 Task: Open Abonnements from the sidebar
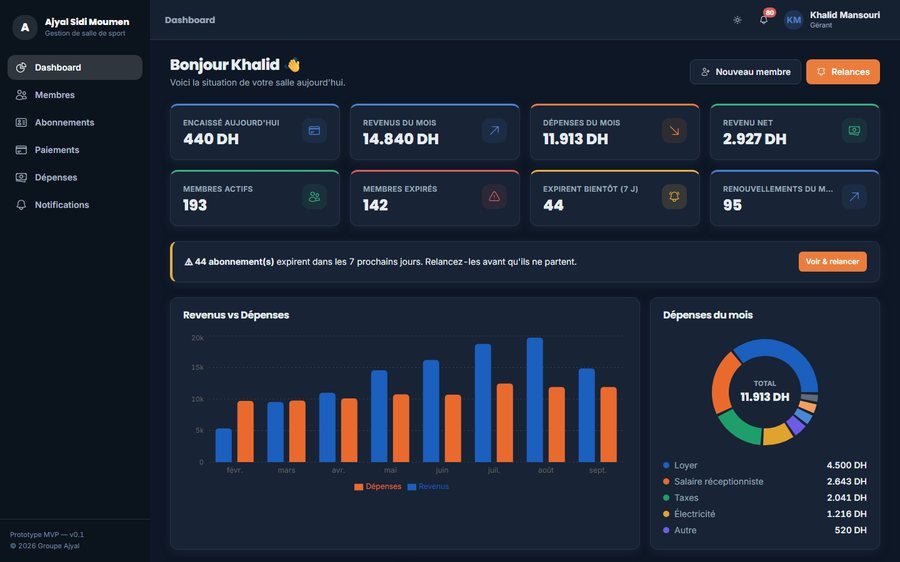75,122
